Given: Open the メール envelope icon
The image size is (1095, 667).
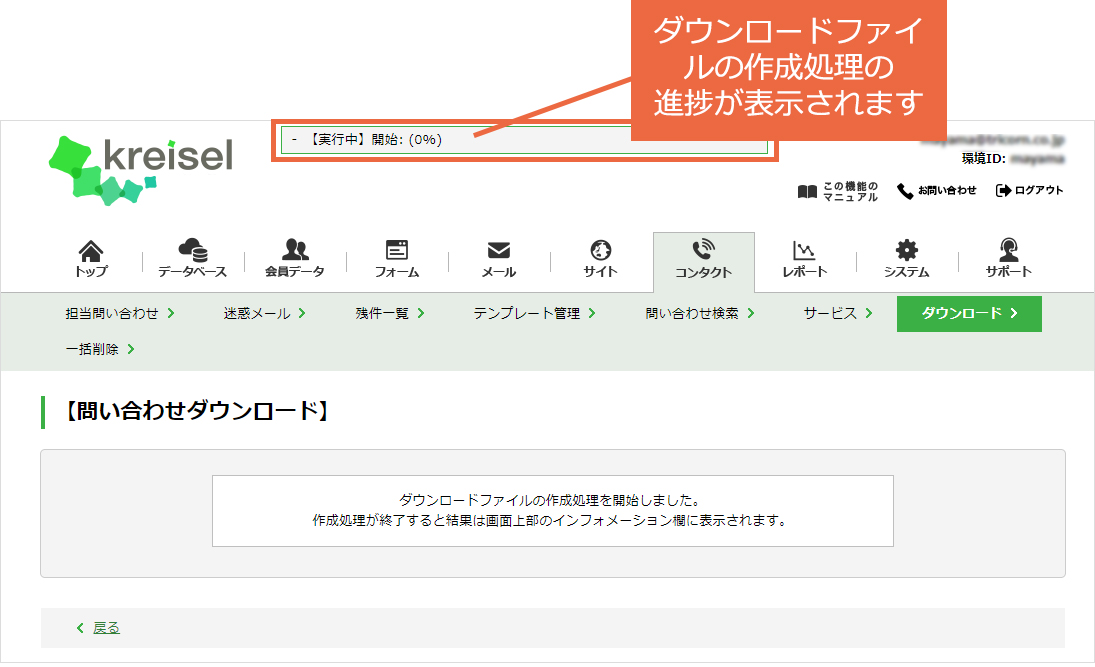Looking at the screenshot, I should pos(499,250).
